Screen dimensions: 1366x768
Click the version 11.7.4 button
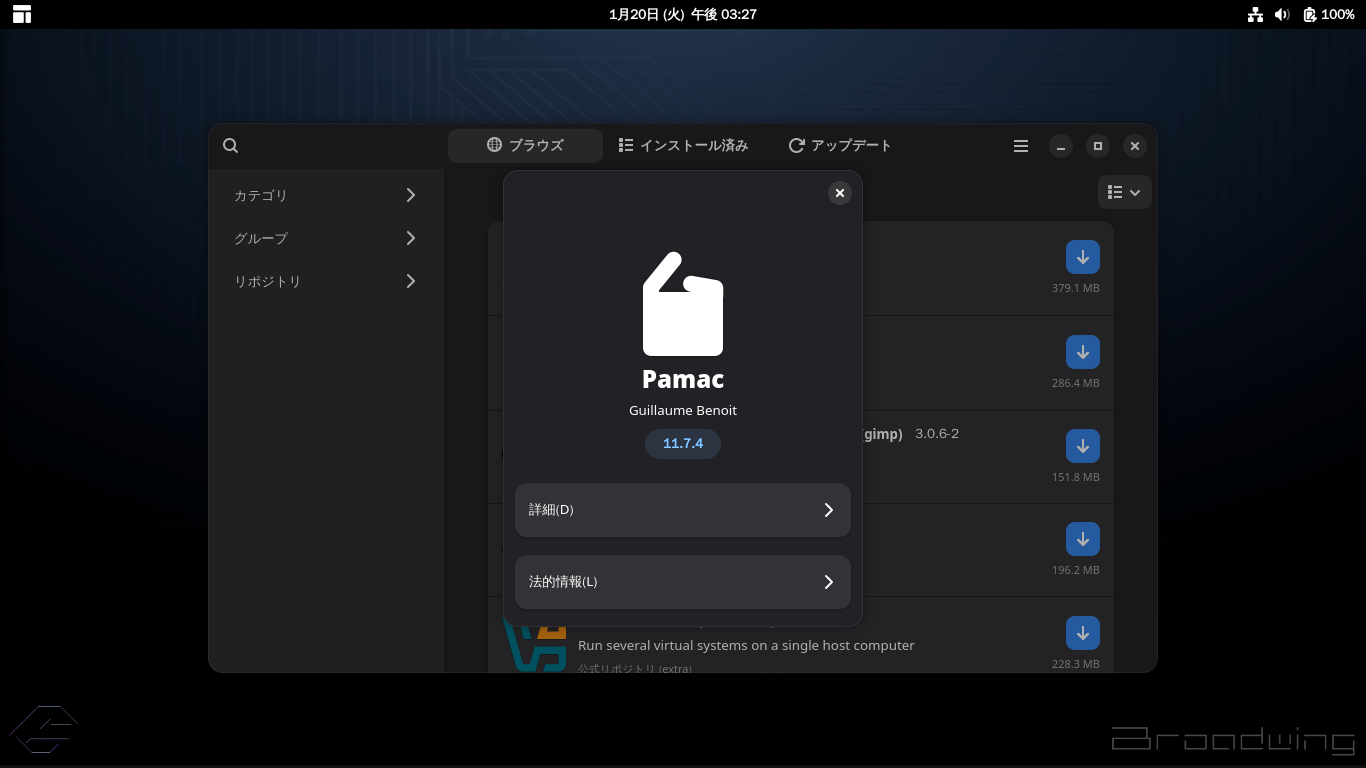[x=683, y=443]
